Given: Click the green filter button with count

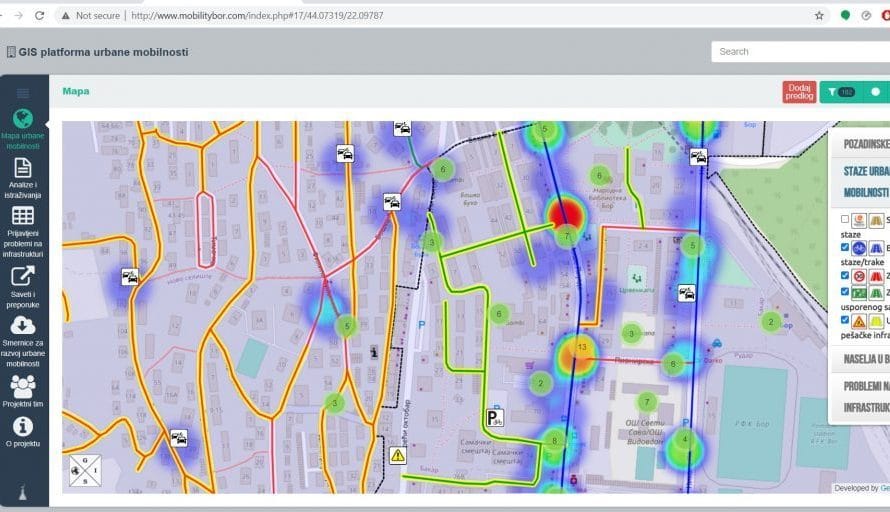Looking at the screenshot, I should point(838,92).
